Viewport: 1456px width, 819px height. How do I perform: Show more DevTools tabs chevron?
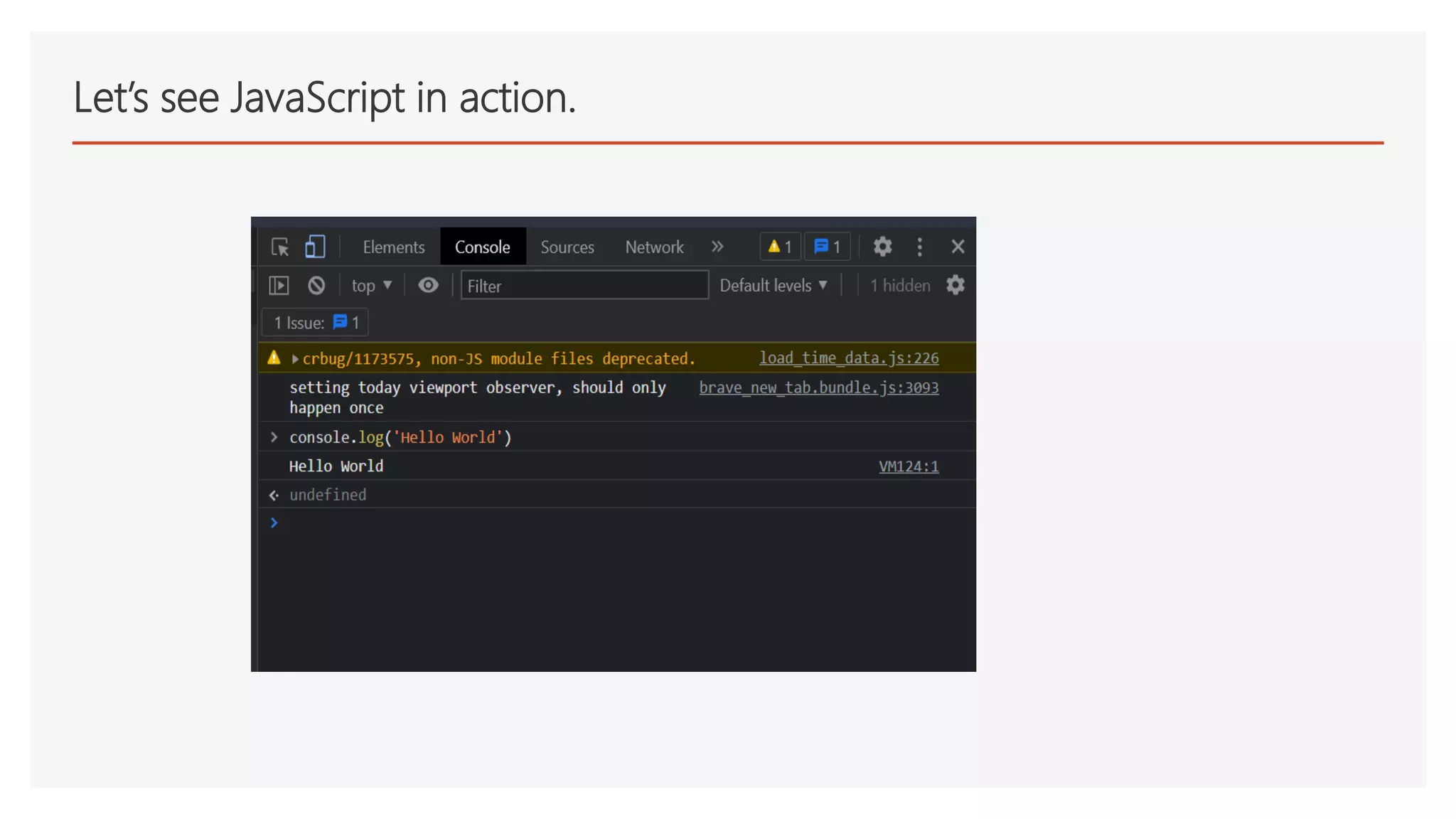[717, 247]
